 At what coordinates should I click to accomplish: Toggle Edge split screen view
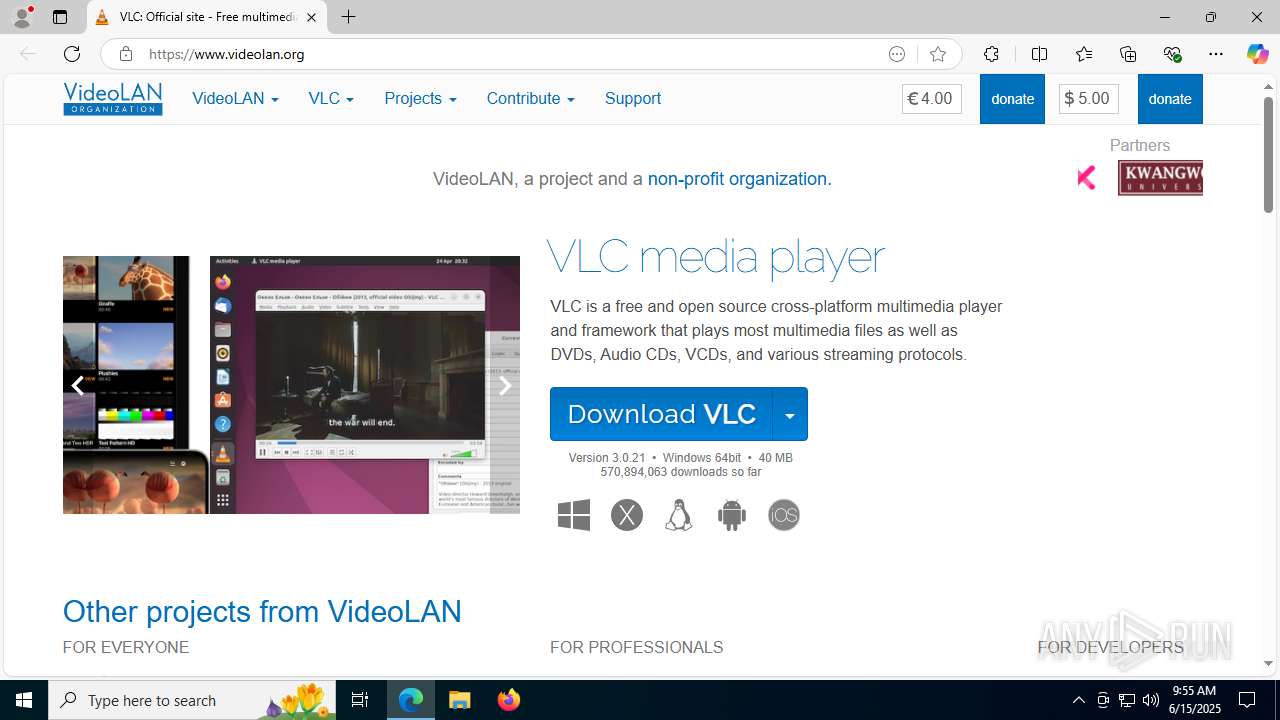pyautogui.click(x=1039, y=54)
